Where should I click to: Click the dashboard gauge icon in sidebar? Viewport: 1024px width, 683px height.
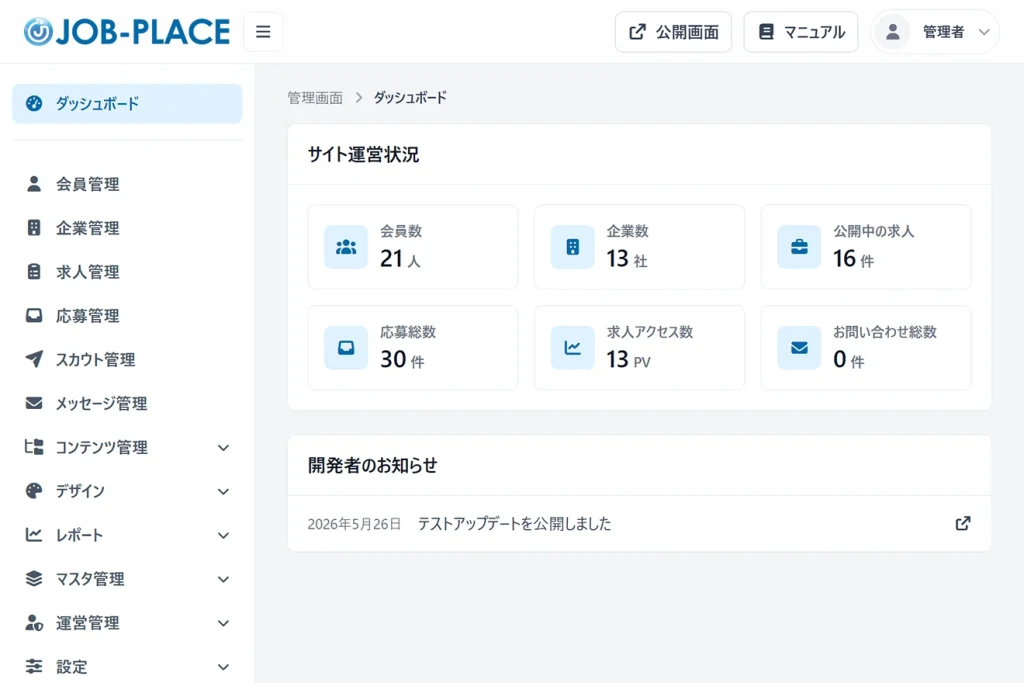[x=34, y=103]
